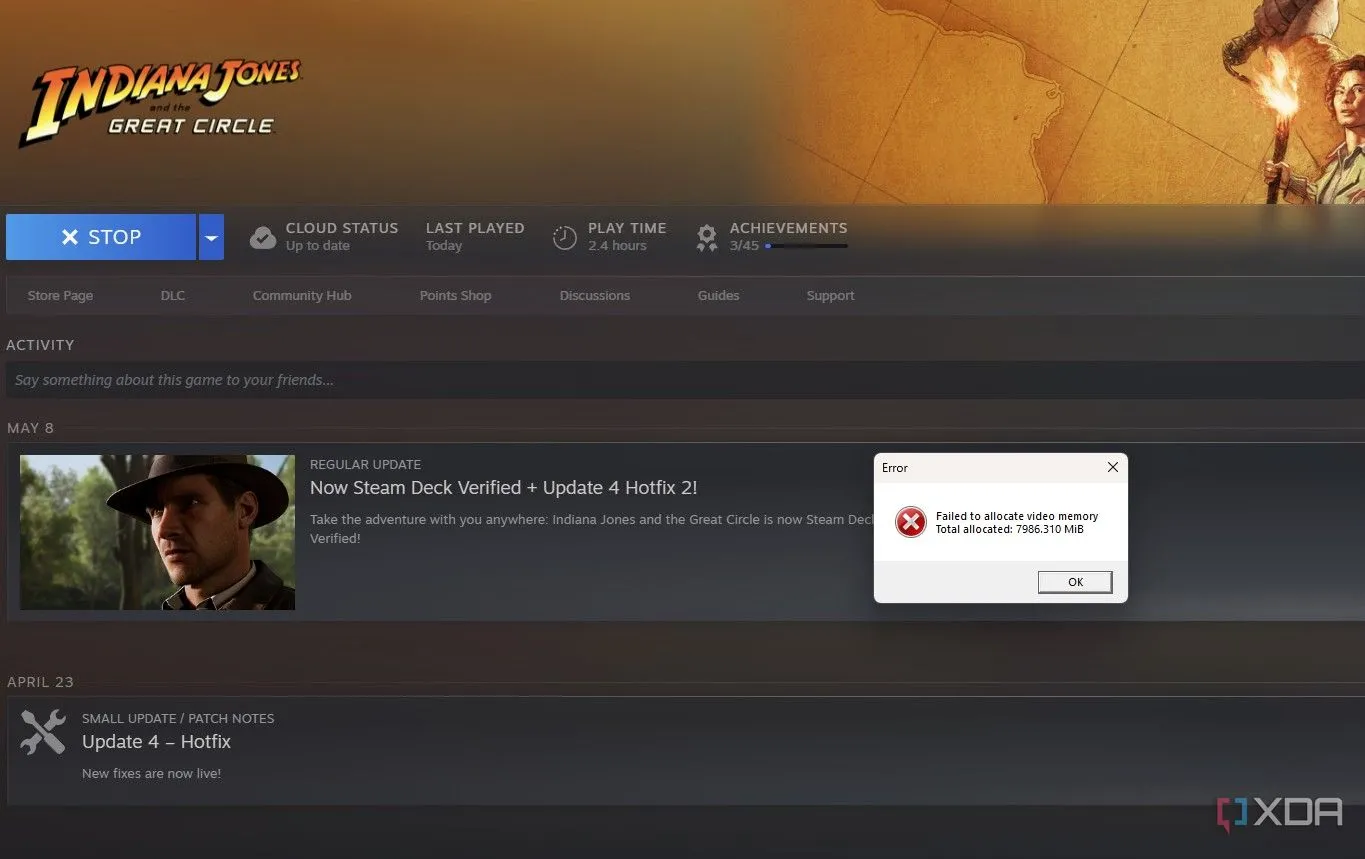Click the Indiana Jones game logo

(160, 105)
